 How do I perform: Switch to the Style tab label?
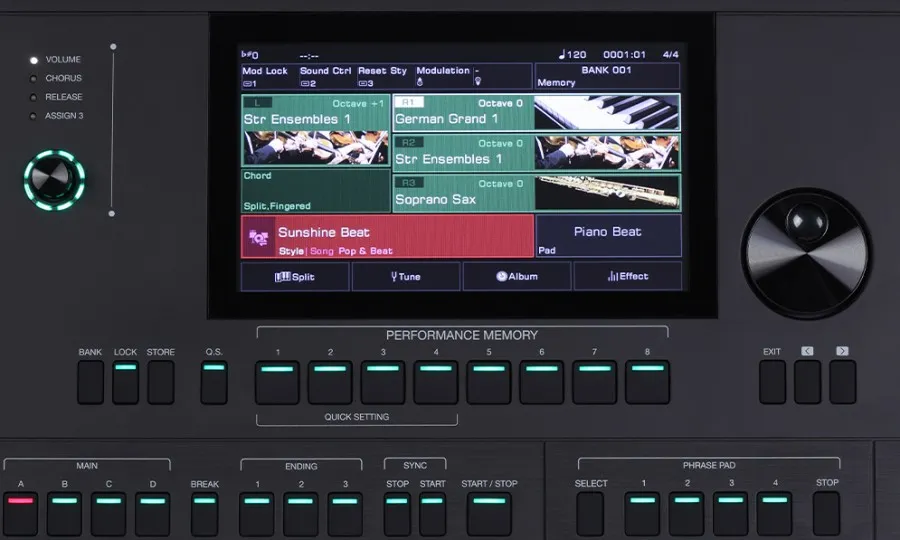pos(291,251)
